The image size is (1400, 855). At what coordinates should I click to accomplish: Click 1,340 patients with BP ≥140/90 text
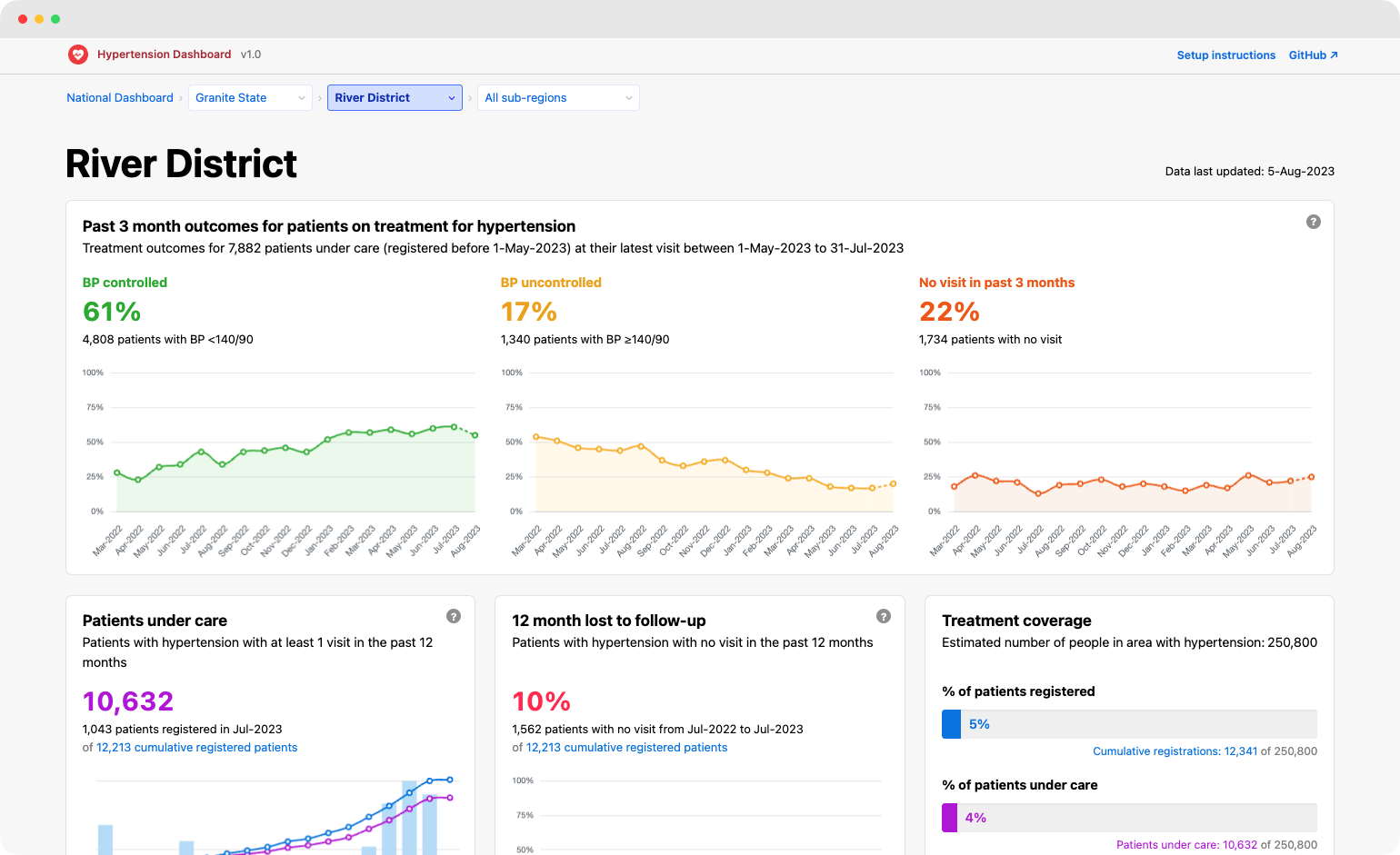tap(585, 340)
